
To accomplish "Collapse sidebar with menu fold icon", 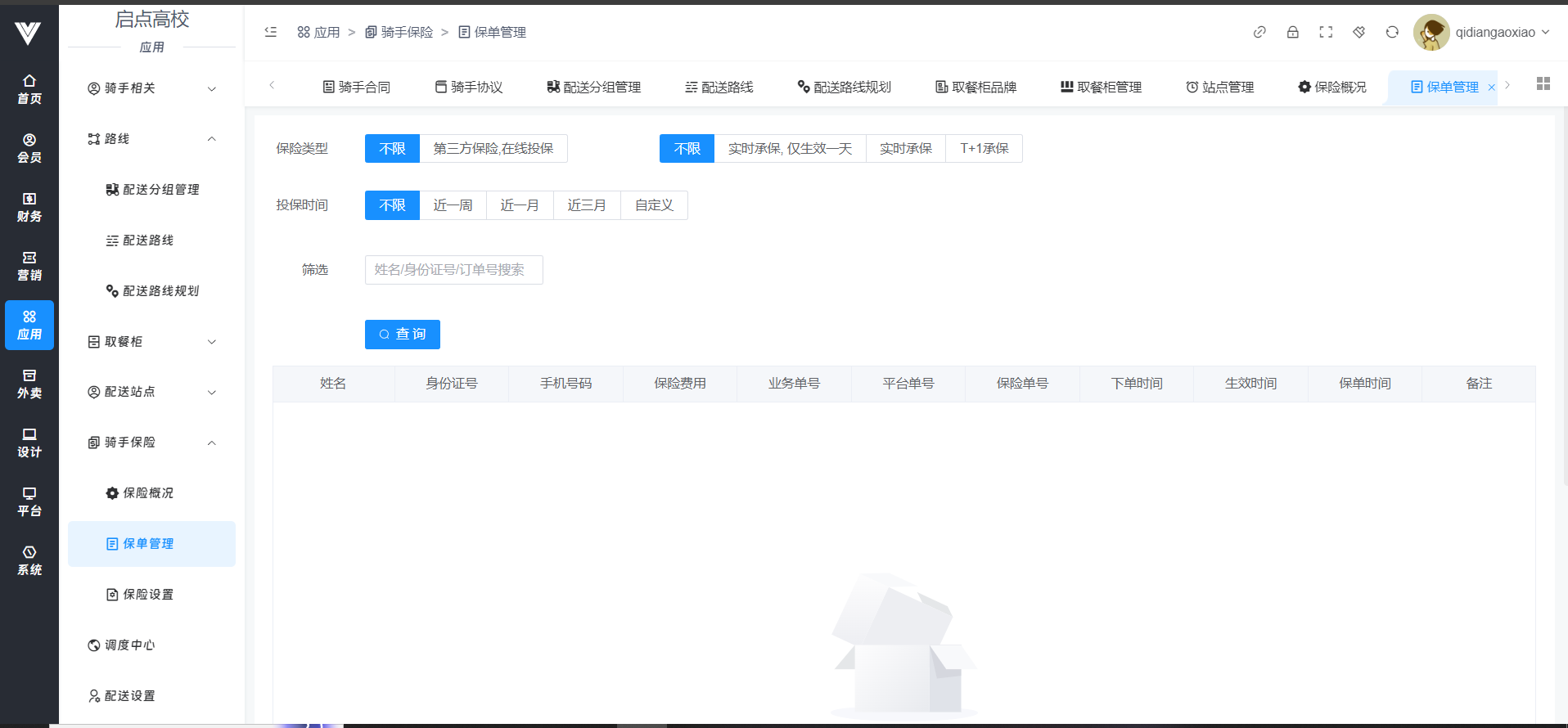I will [x=271, y=32].
